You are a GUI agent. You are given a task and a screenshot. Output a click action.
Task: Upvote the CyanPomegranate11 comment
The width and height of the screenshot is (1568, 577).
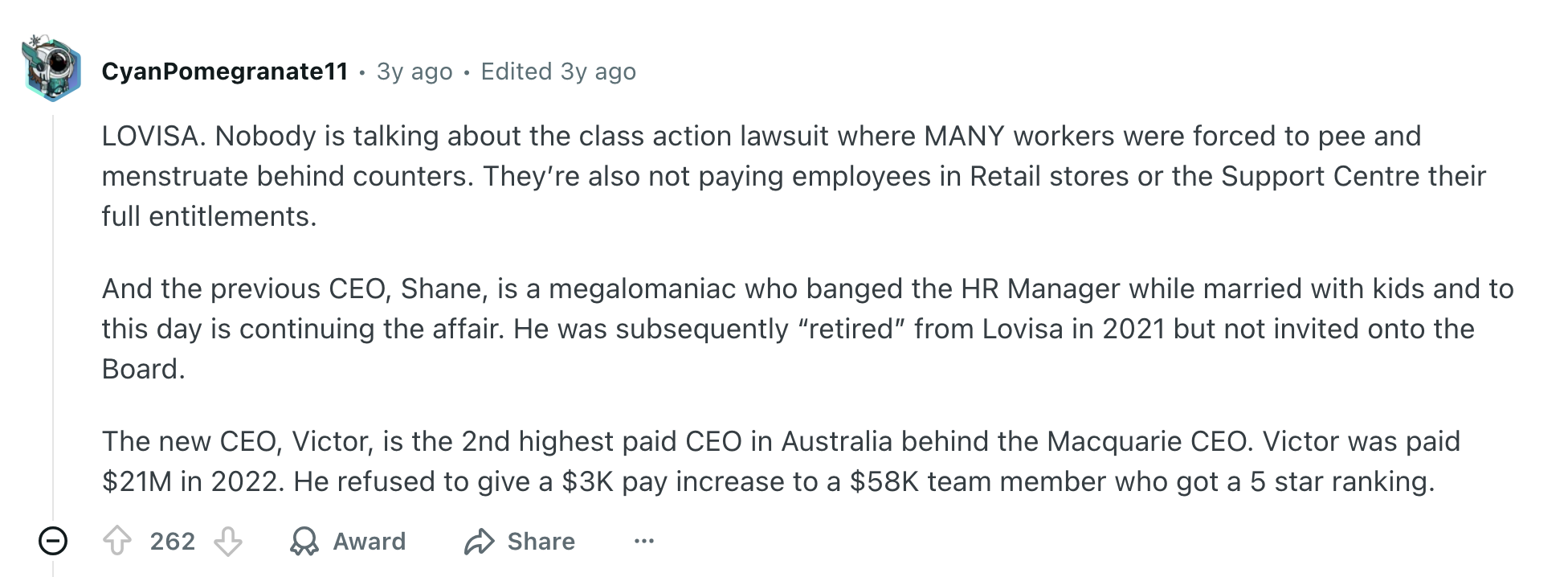click(x=117, y=541)
